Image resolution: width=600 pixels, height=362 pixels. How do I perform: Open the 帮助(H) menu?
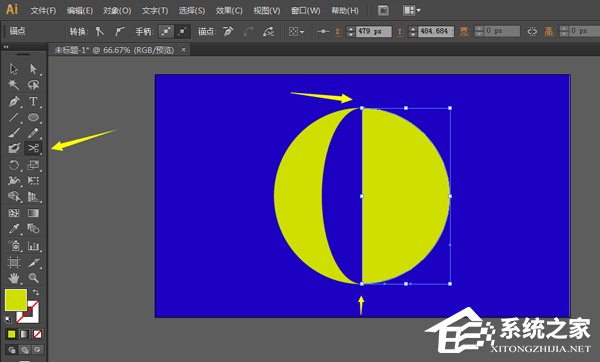point(345,11)
